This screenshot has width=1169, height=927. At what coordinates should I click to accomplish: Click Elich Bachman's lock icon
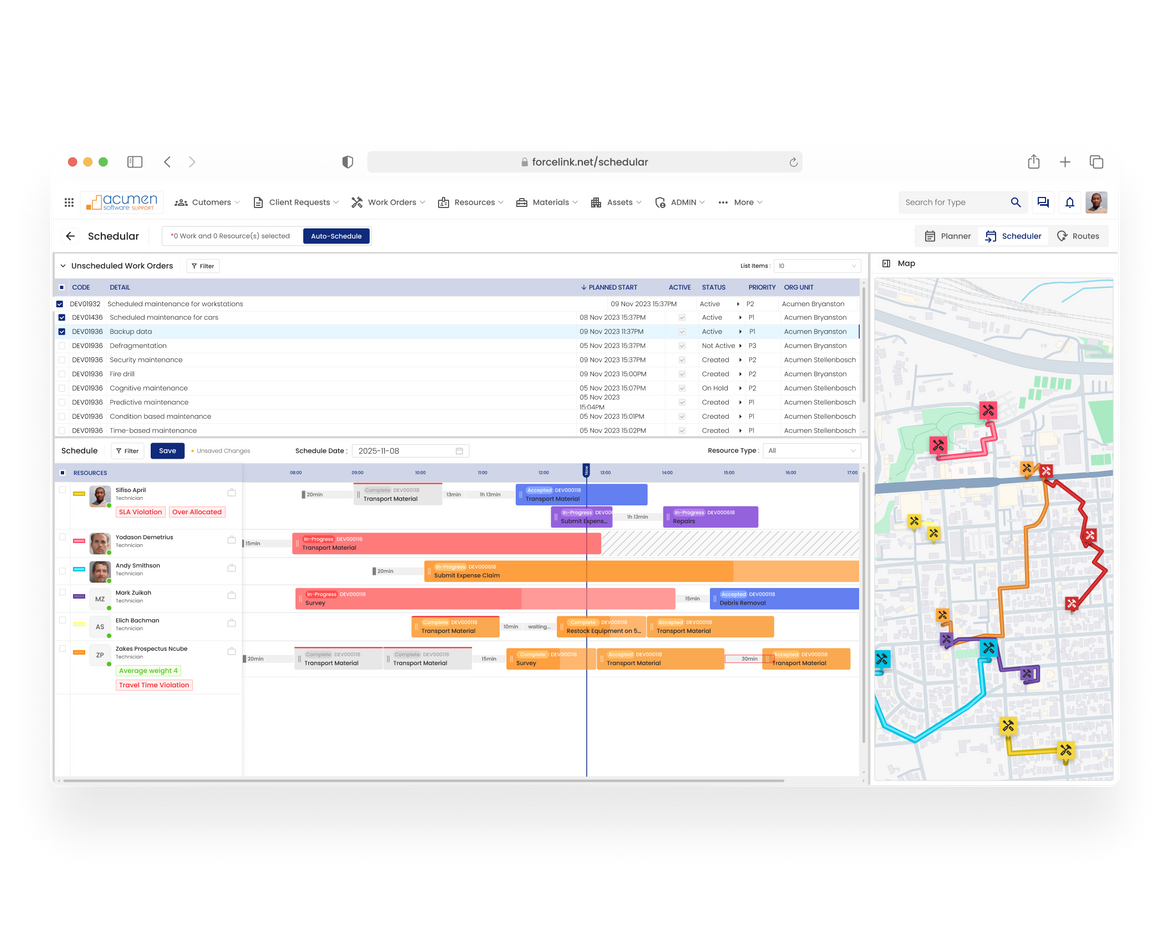pos(232,623)
